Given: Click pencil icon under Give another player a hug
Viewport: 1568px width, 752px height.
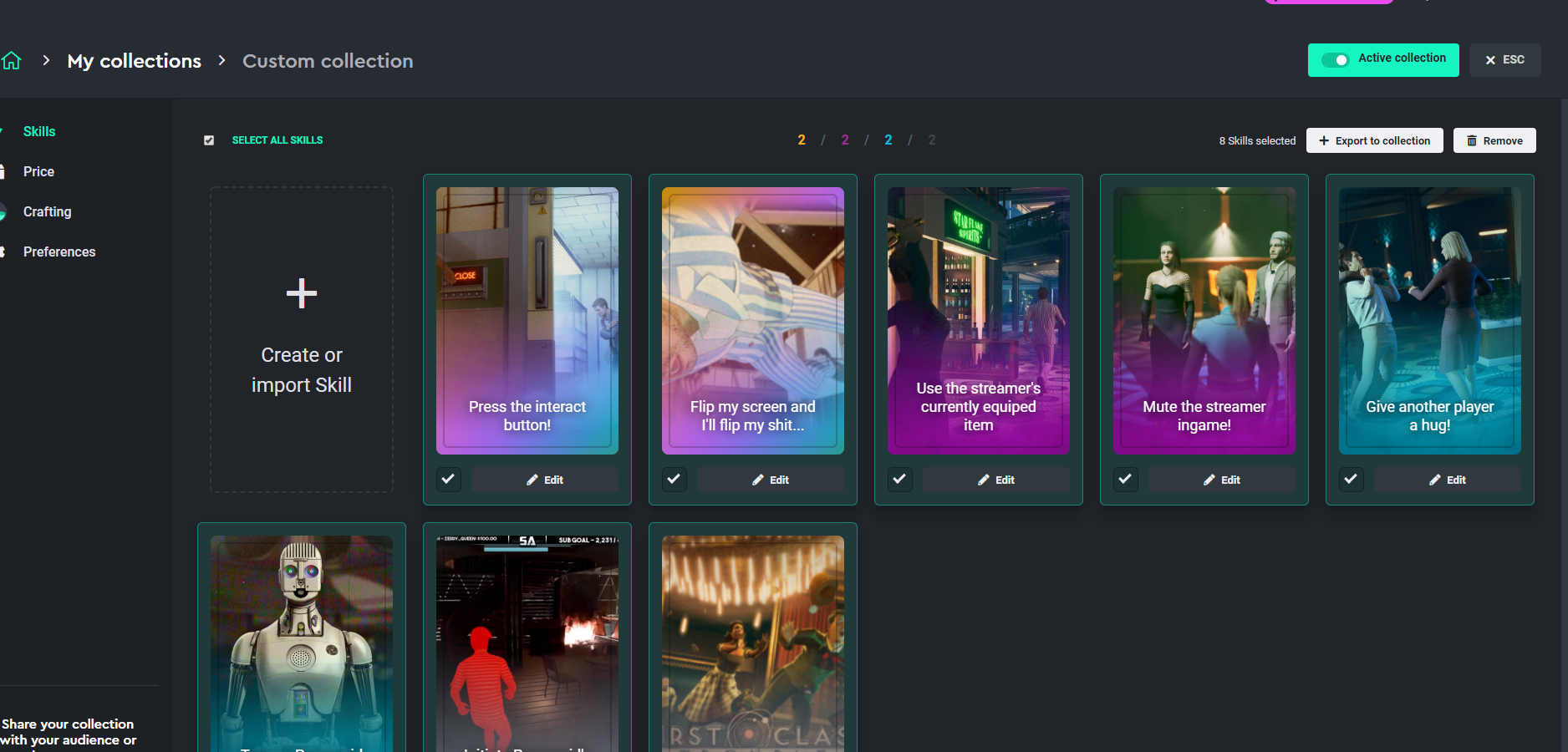Looking at the screenshot, I should [x=1435, y=480].
